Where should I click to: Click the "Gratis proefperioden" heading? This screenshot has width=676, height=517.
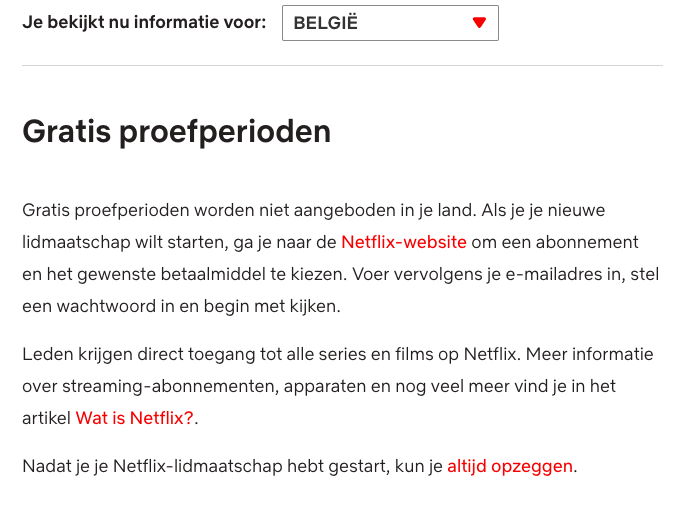(176, 131)
